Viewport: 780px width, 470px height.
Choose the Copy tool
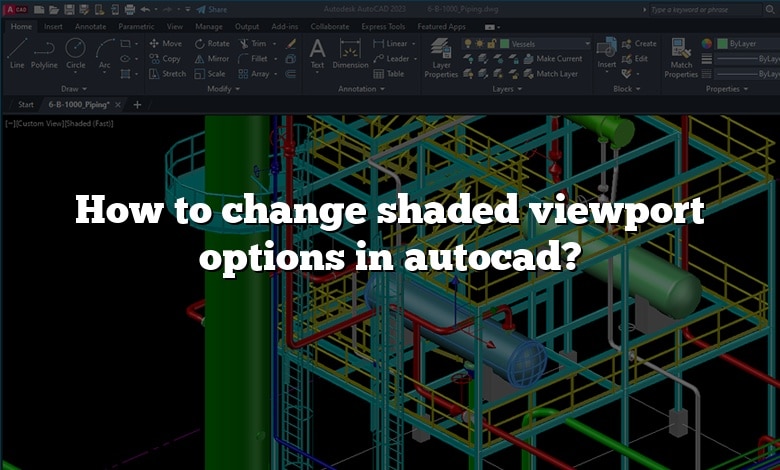click(x=165, y=59)
